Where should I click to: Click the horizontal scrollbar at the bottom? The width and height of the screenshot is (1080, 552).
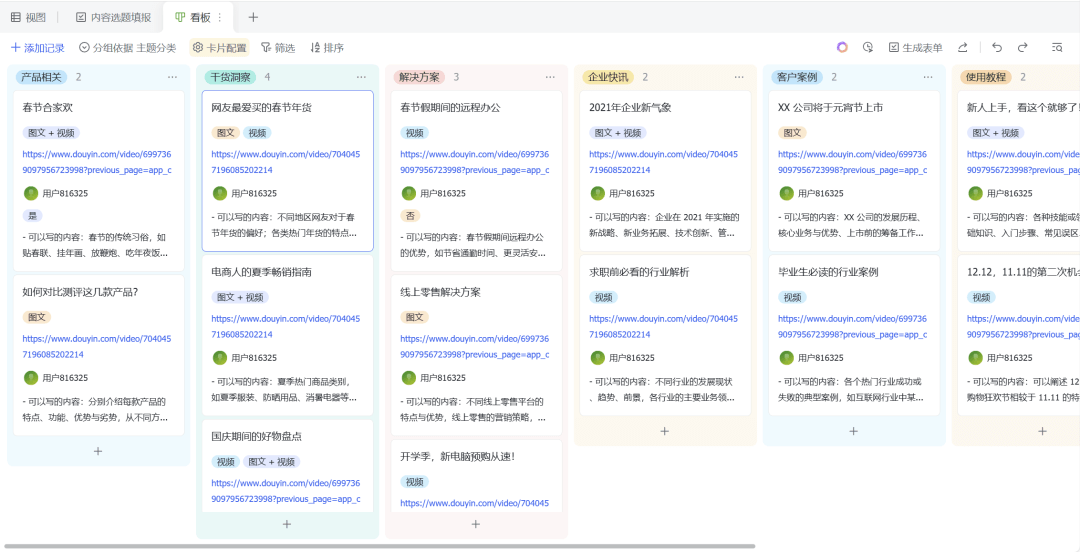click(378, 546)
